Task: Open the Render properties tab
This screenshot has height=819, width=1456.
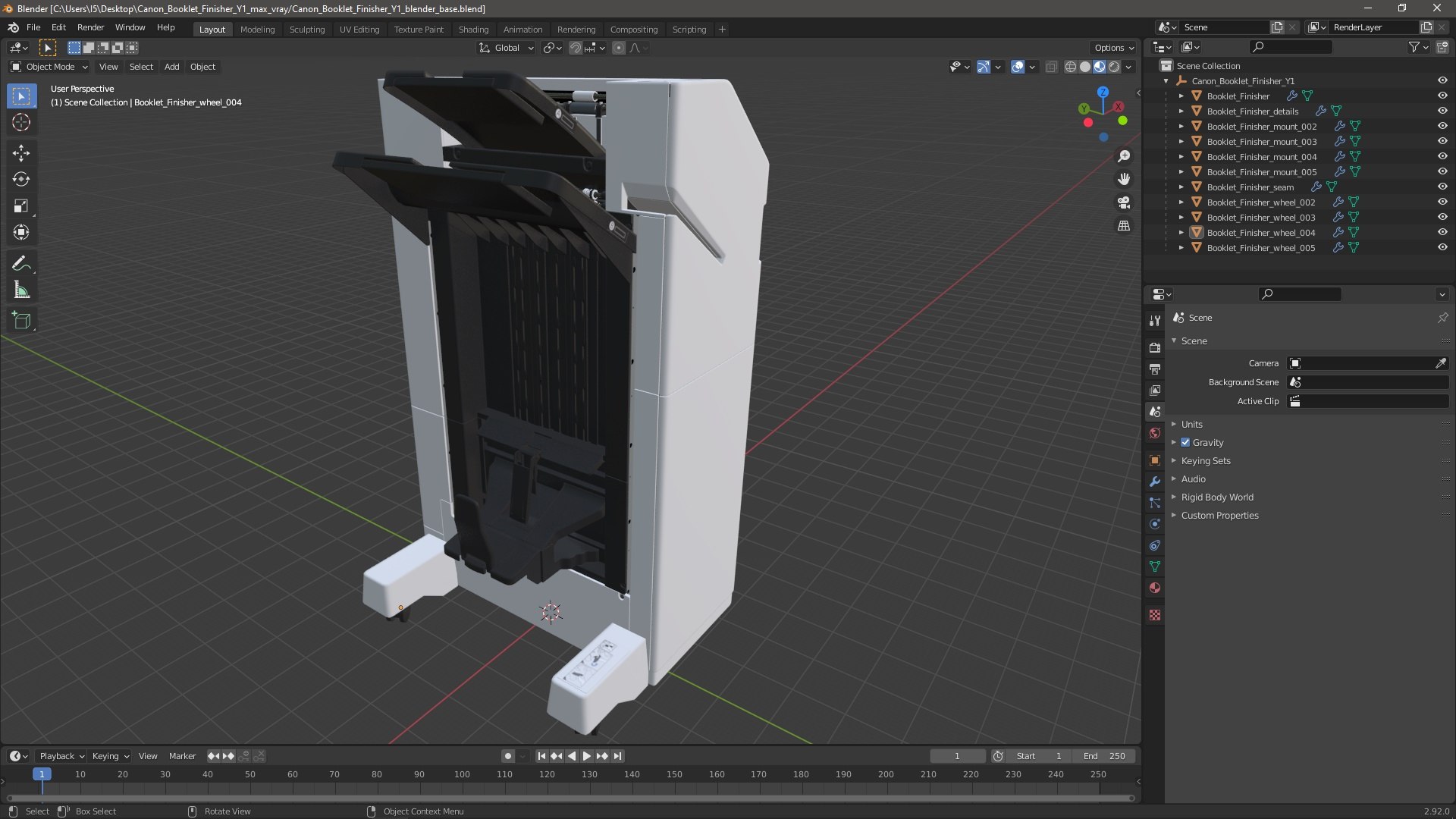Action: (1155, 347)
